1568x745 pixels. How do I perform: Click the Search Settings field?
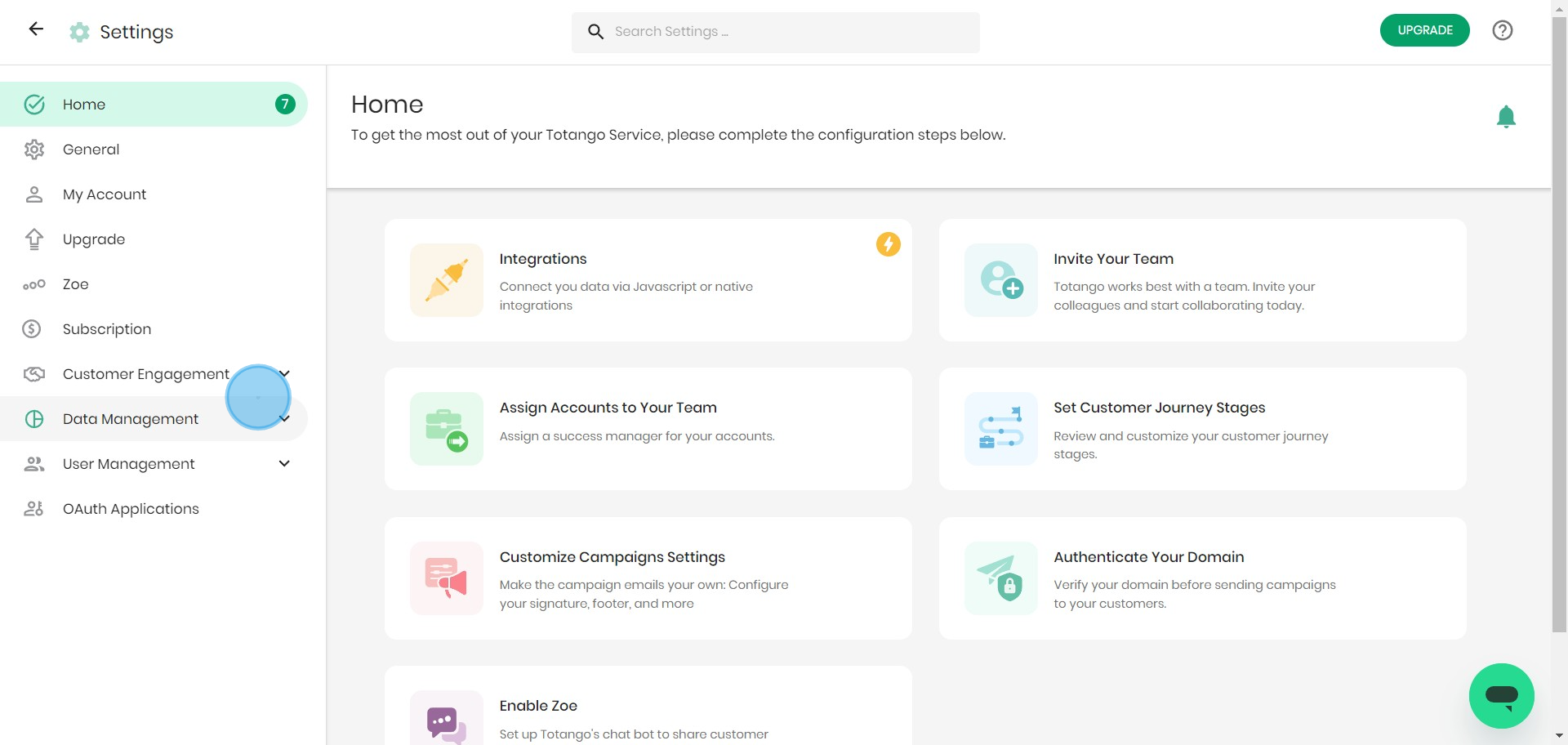(776, 33)
